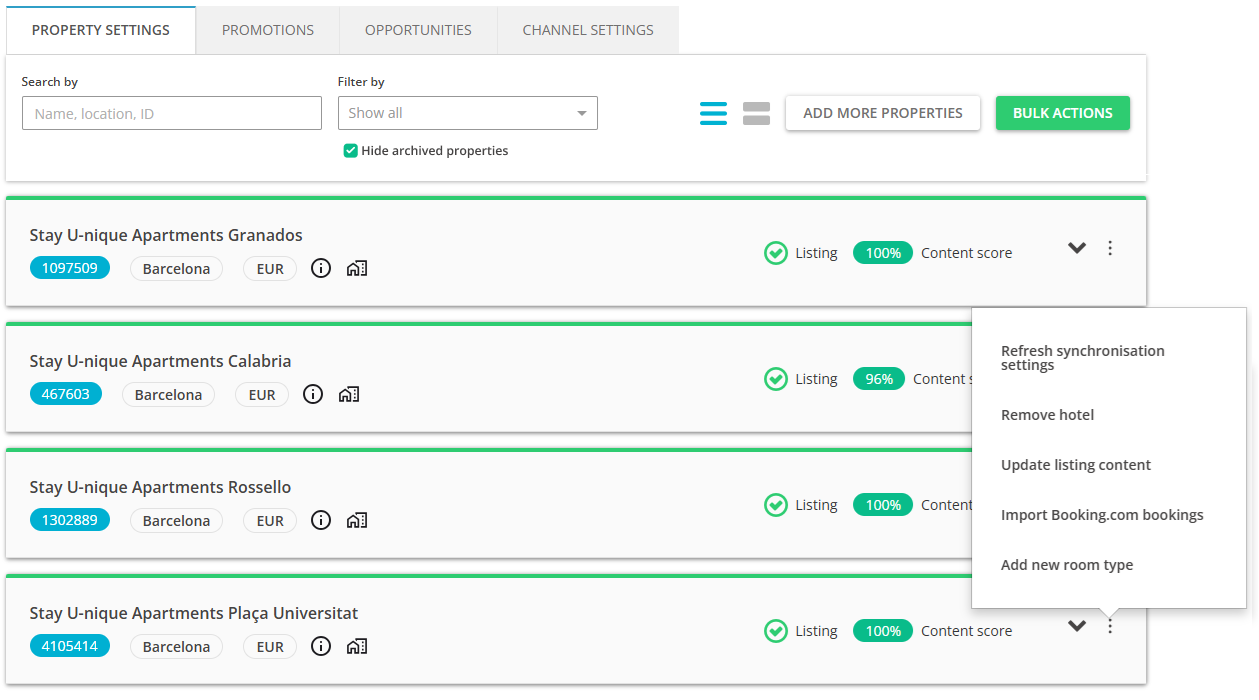The height and width of the screenshot is (700, 1259).
Task: Click EUR currency tag on Calabria property
Action: pos(262,395)
